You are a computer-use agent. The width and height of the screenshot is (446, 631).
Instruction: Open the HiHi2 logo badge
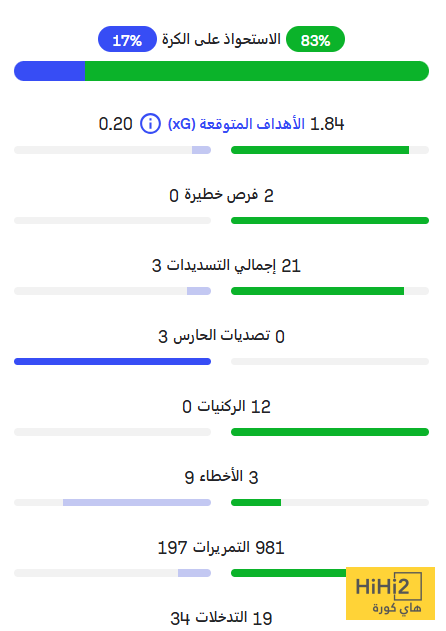point(390,593)
